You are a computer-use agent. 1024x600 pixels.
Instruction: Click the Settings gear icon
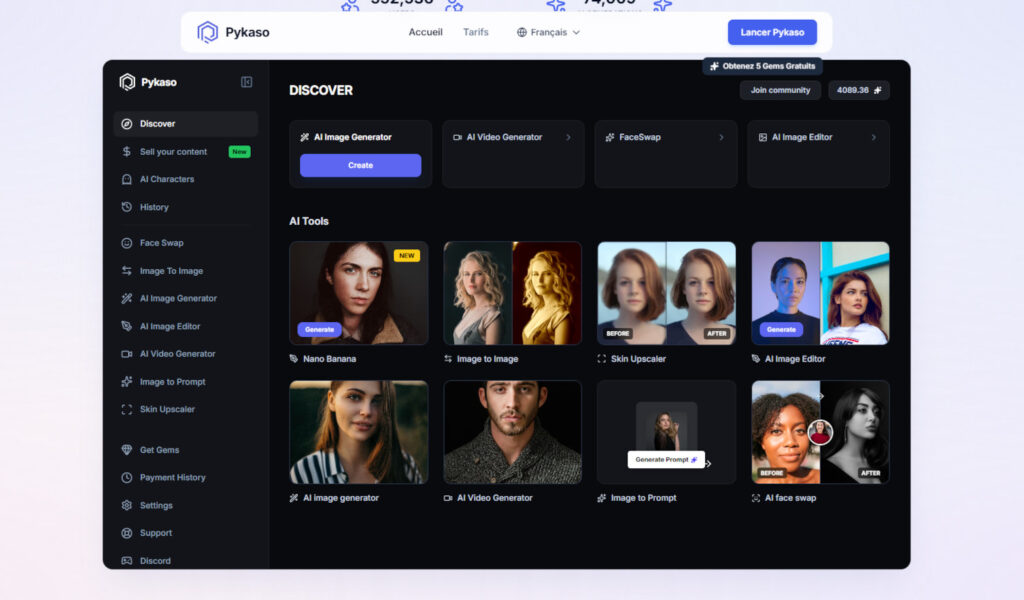(x=127, y=505)
